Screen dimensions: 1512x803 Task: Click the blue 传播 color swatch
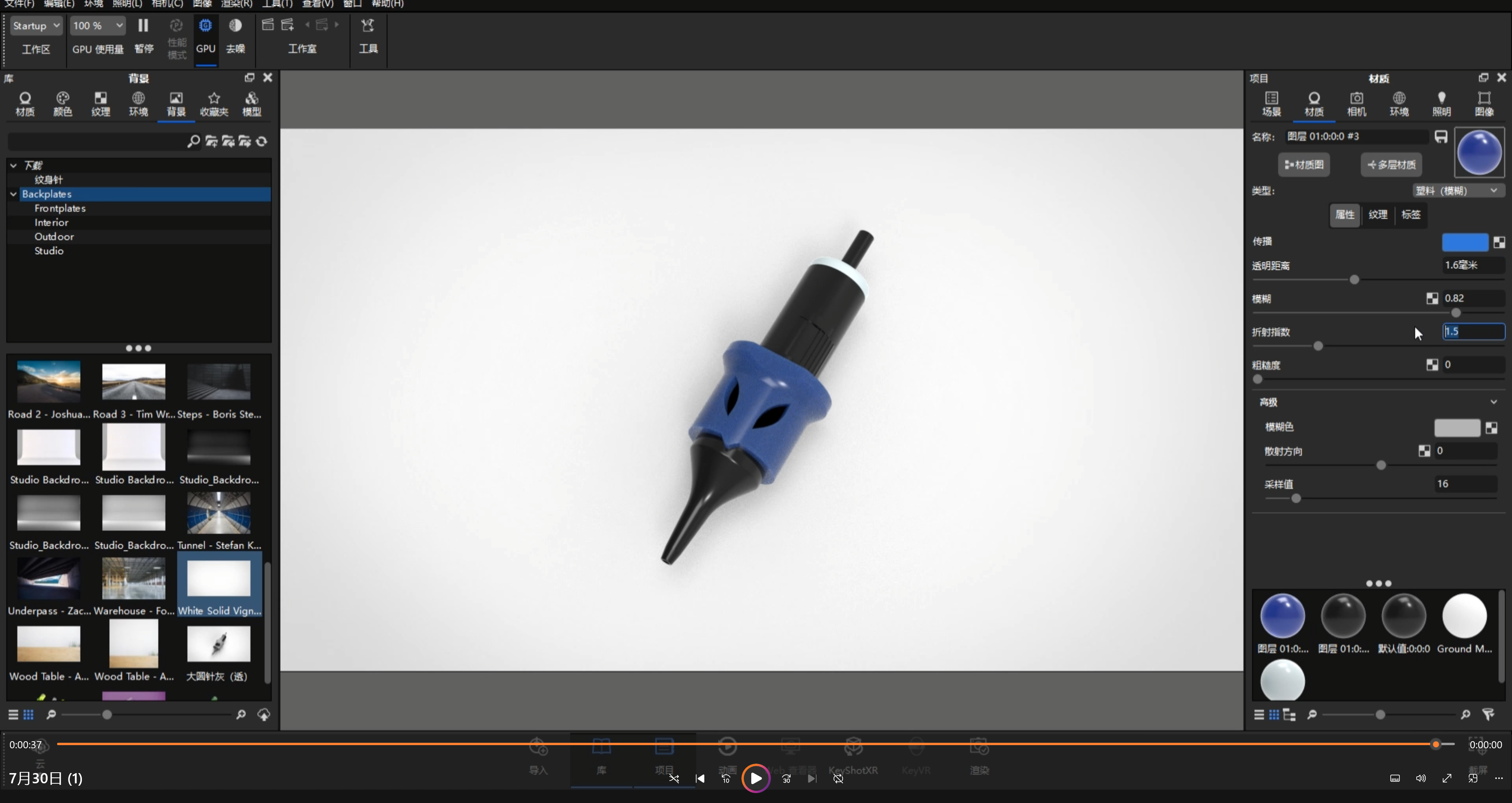[1465, 242]
